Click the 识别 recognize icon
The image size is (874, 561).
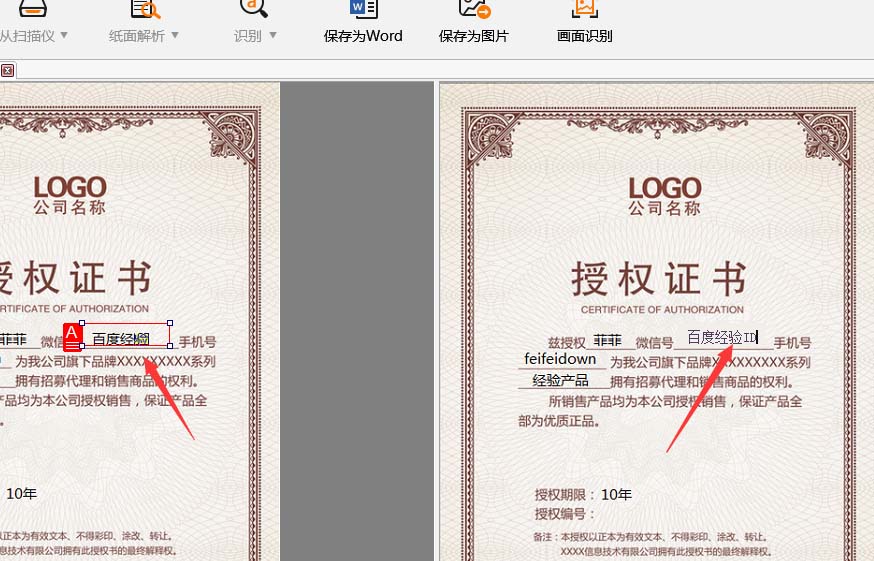(x=254, y=8)
